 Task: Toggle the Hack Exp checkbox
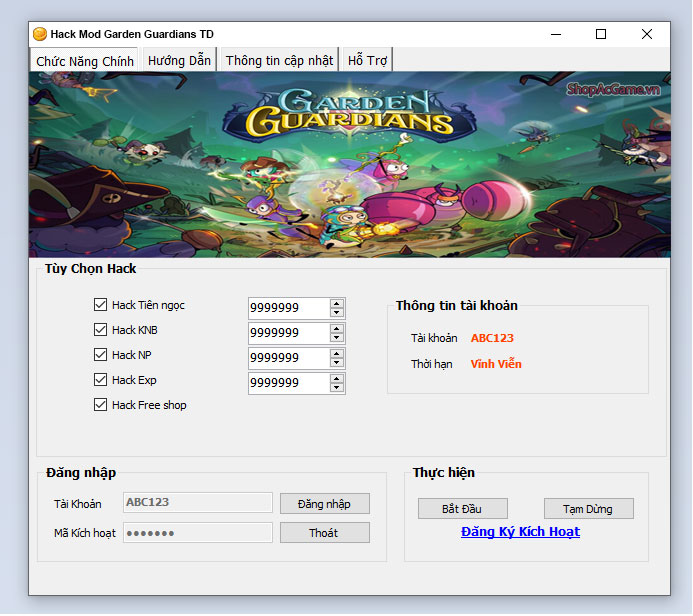pyautogui.click(x=100, y=380)
